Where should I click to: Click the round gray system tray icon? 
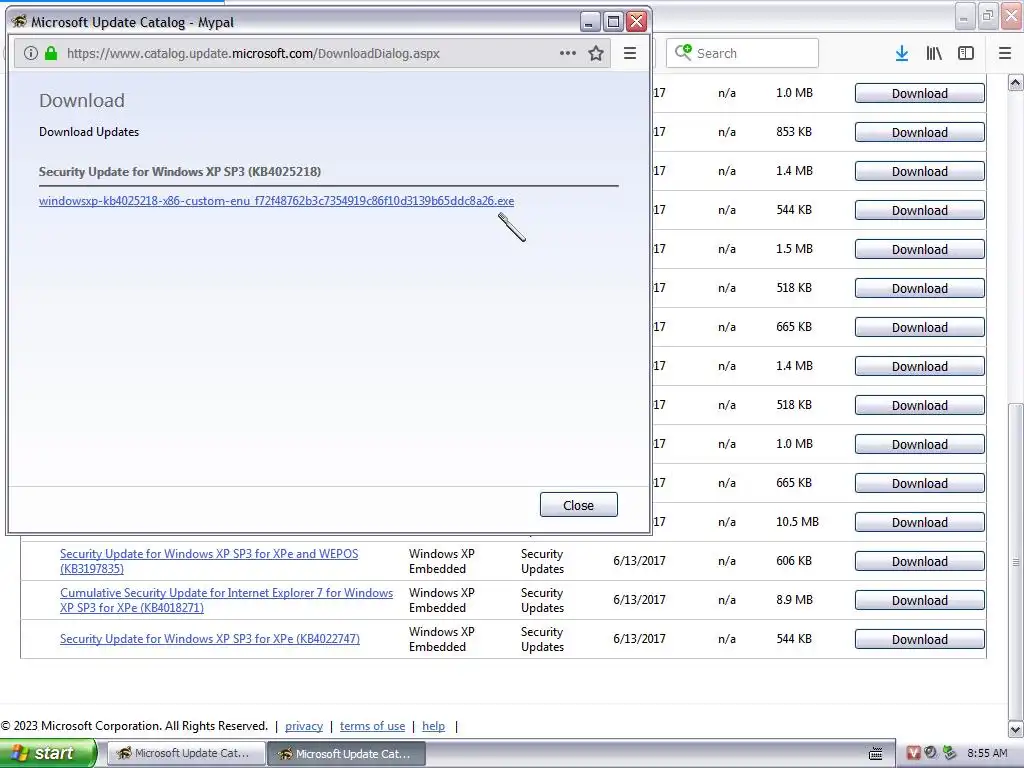click(x=931, y=753)
